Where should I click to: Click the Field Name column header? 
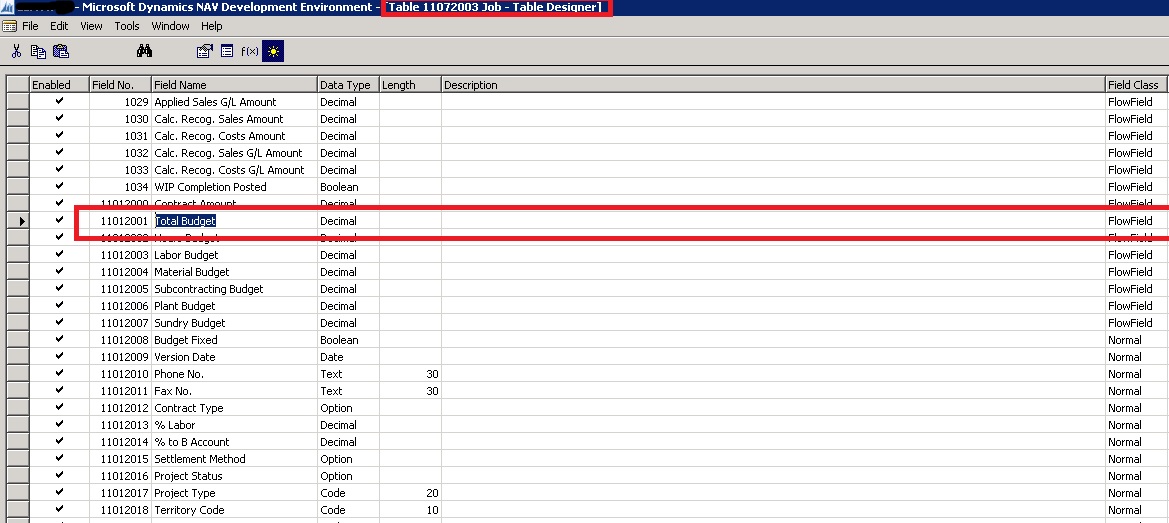coord(235,85)
